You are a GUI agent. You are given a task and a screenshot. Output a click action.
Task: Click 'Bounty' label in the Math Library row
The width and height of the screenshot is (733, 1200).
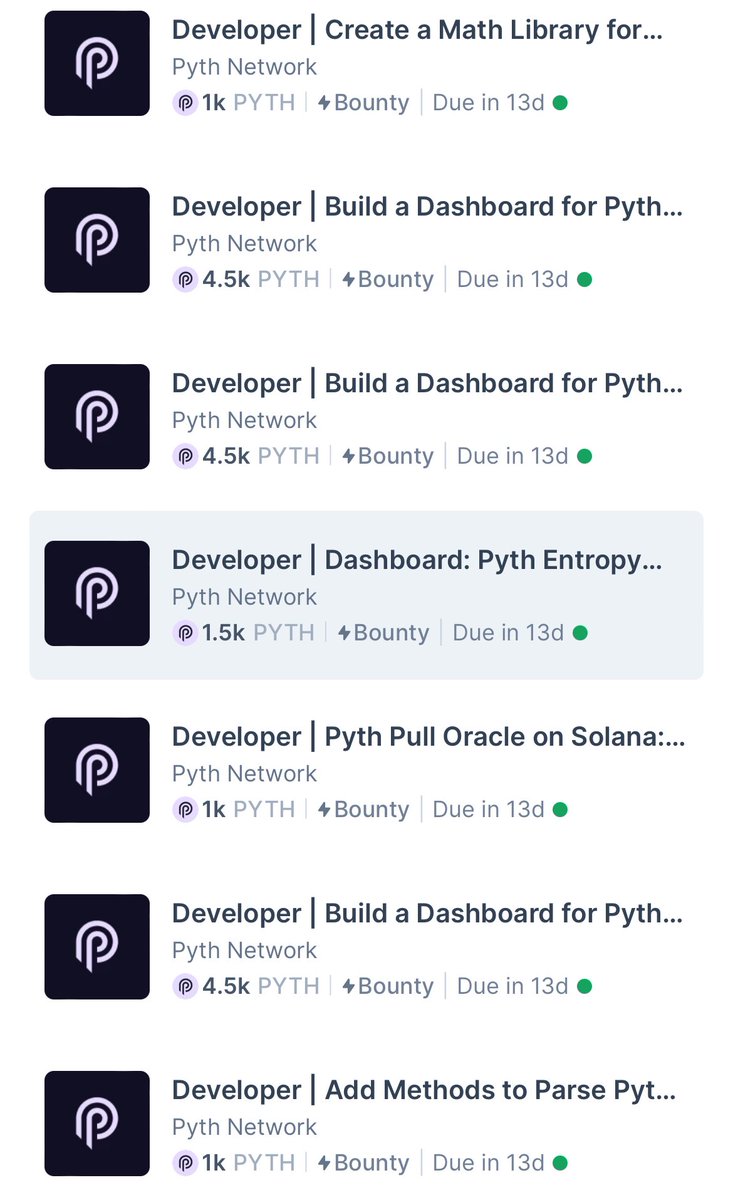tap(371, 103)
